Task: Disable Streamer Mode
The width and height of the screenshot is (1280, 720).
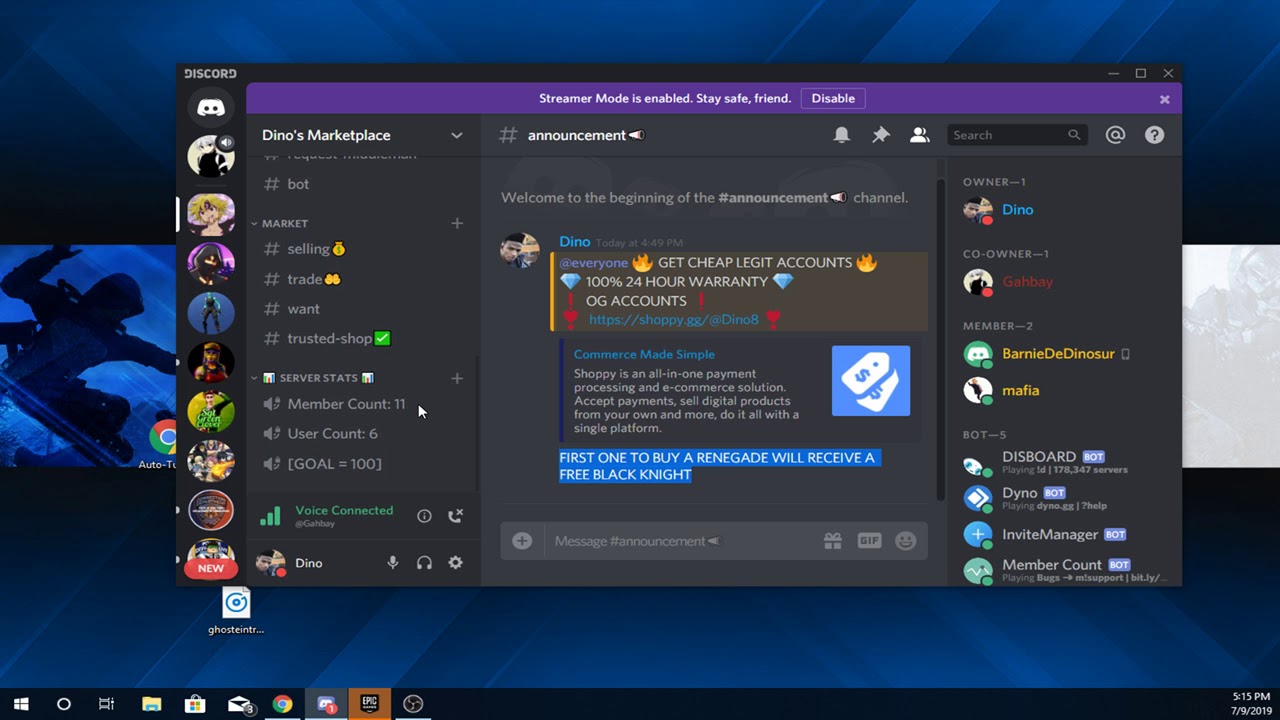Action: [833, 98]
